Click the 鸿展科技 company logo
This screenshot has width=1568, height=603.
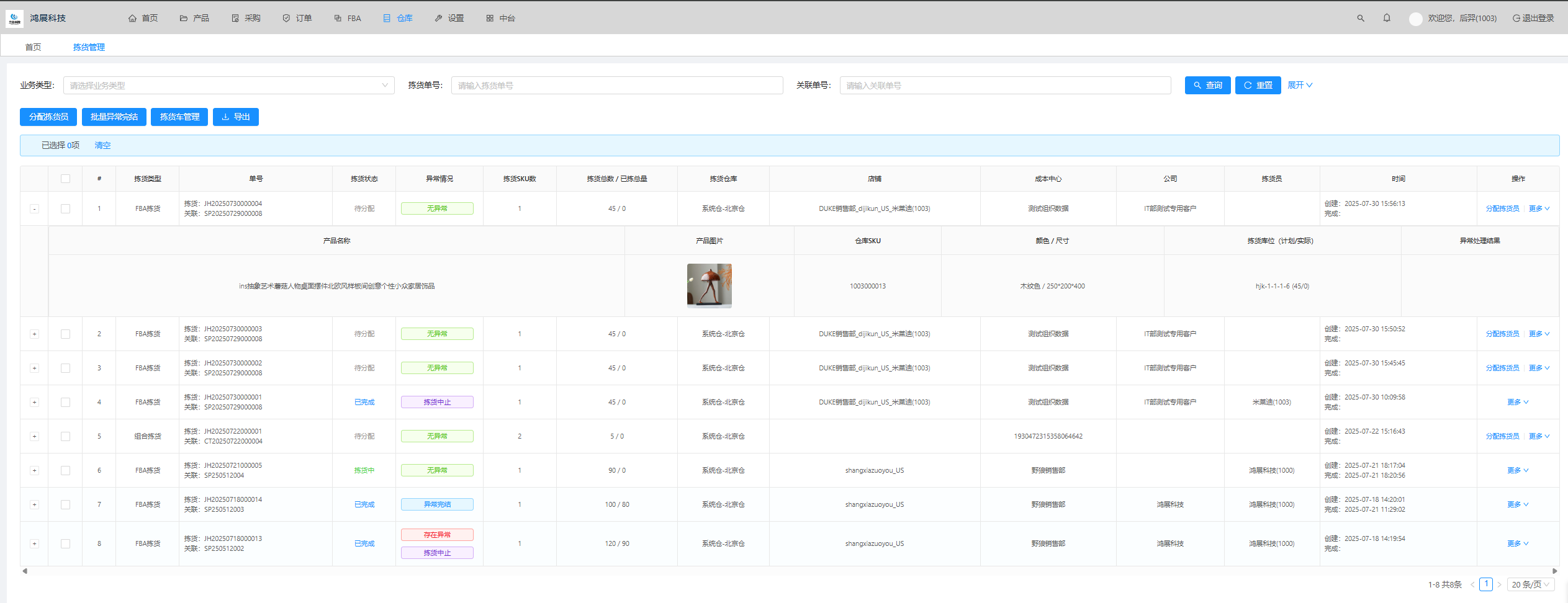[14, 19]
